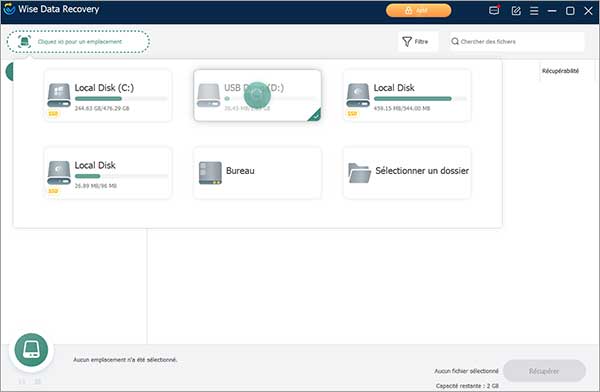Image resolution: width=600 pixels, height=392 pixels.
Task: Select the Local Disk 544.00 MB card
Action: tap(407, 96)
